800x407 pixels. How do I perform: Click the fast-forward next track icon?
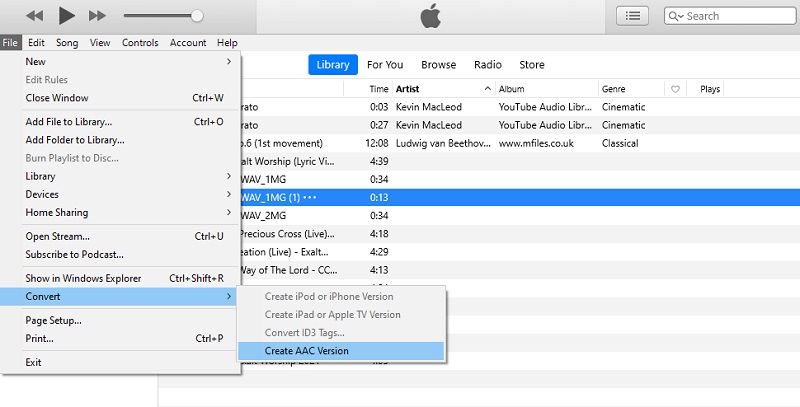coord(97,16)
